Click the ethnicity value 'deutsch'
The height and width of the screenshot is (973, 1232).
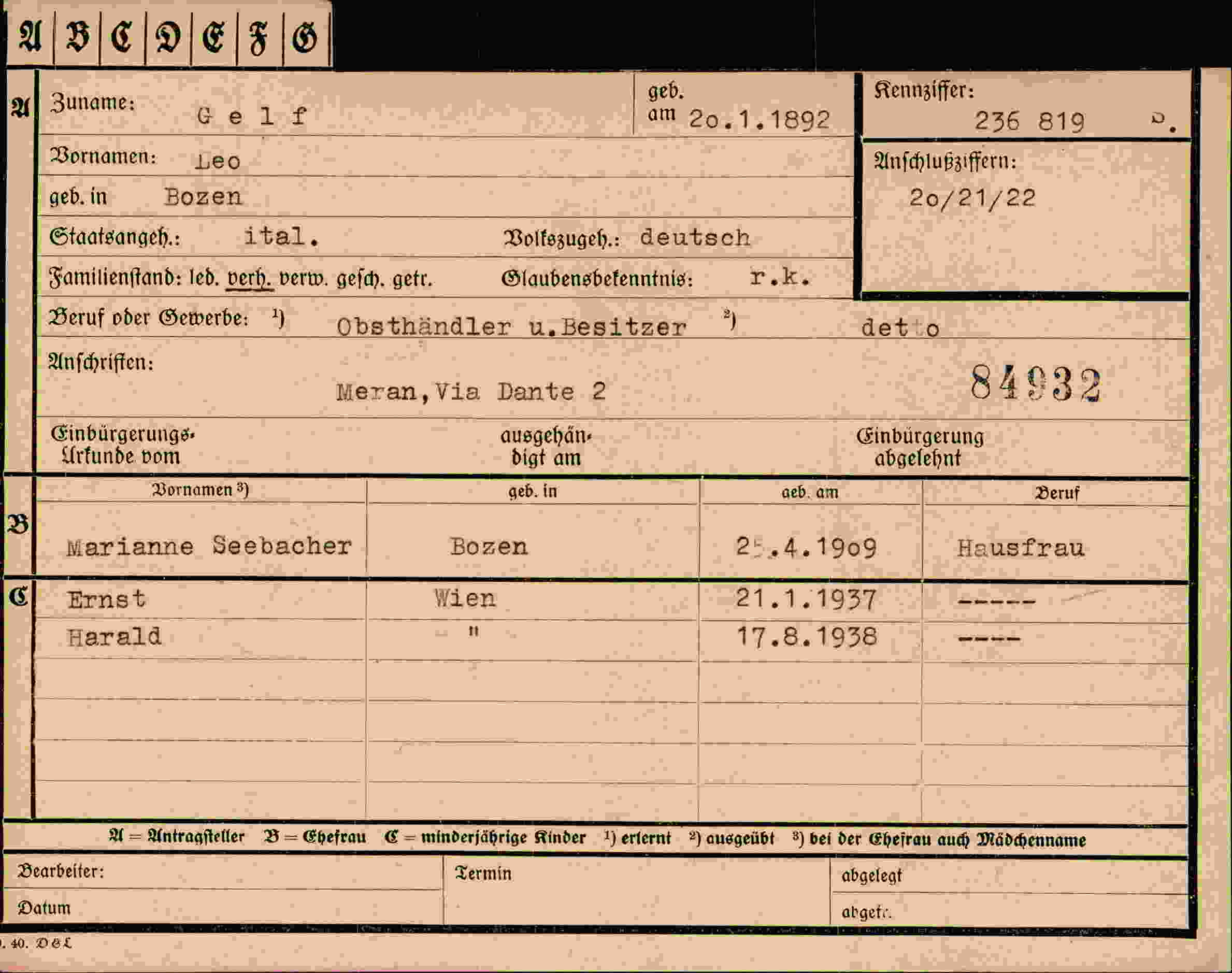click(x=695, y=238)
